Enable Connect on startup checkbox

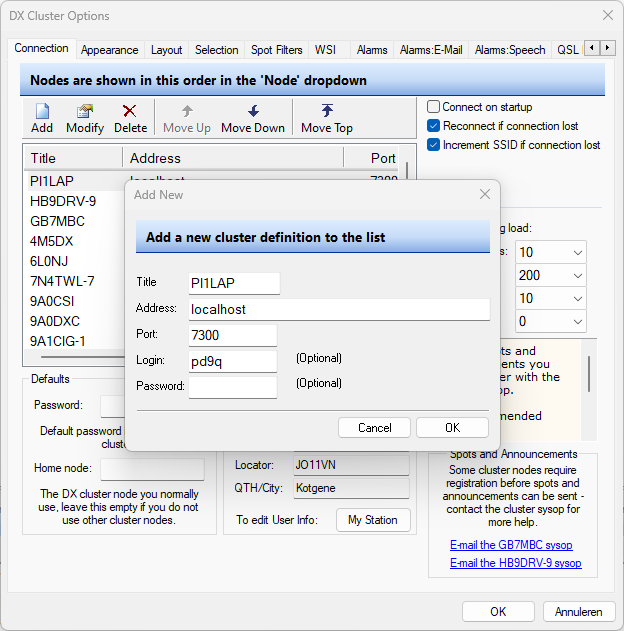[x=434, y=107]
